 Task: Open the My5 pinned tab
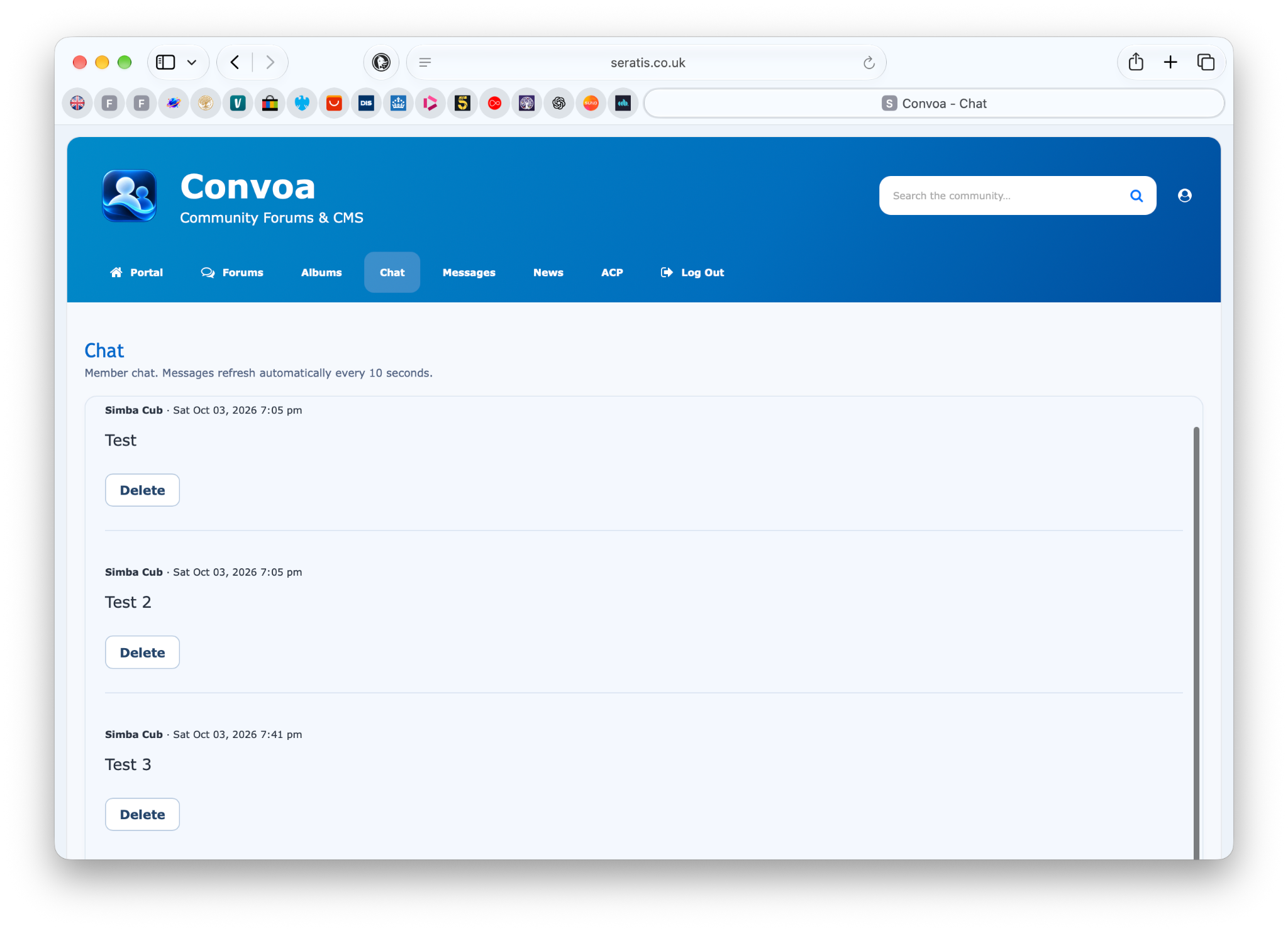462,103
